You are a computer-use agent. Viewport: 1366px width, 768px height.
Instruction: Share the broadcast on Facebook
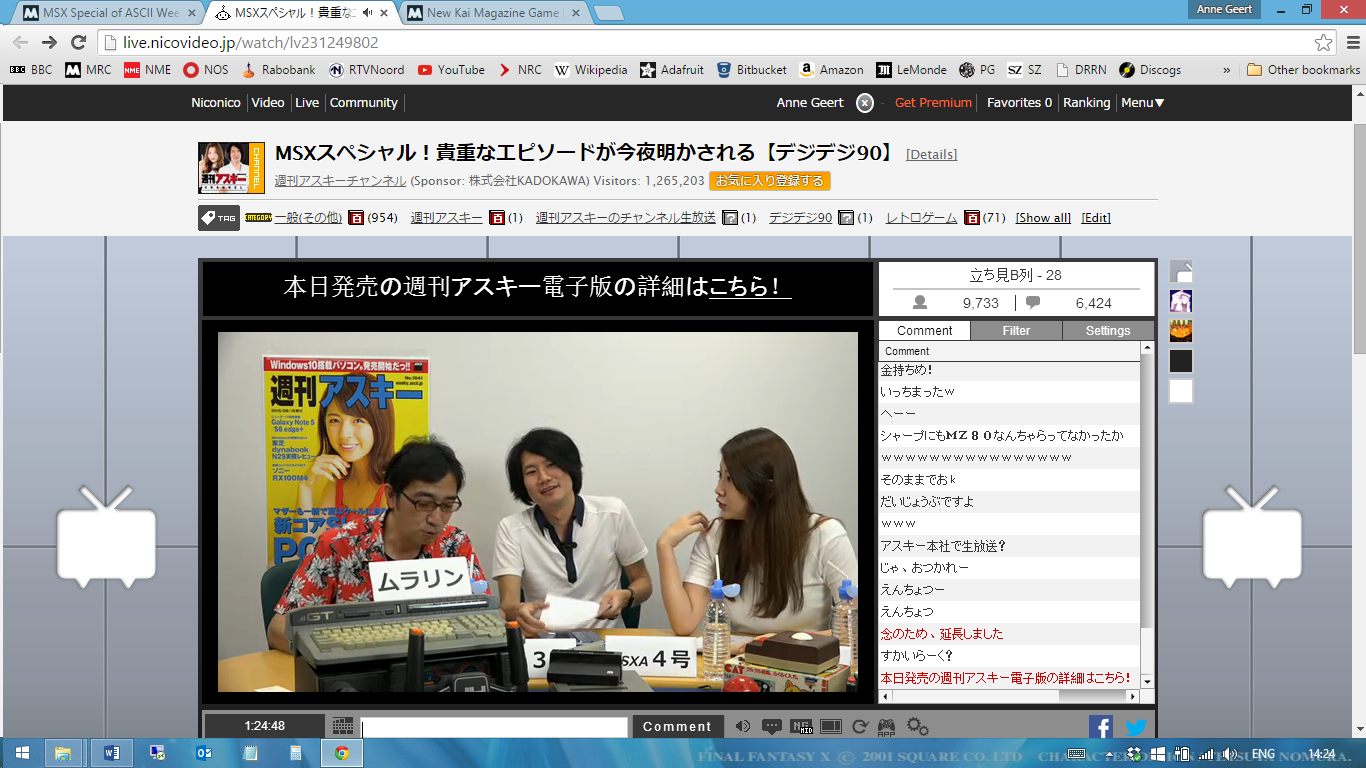coord(1101,728)
